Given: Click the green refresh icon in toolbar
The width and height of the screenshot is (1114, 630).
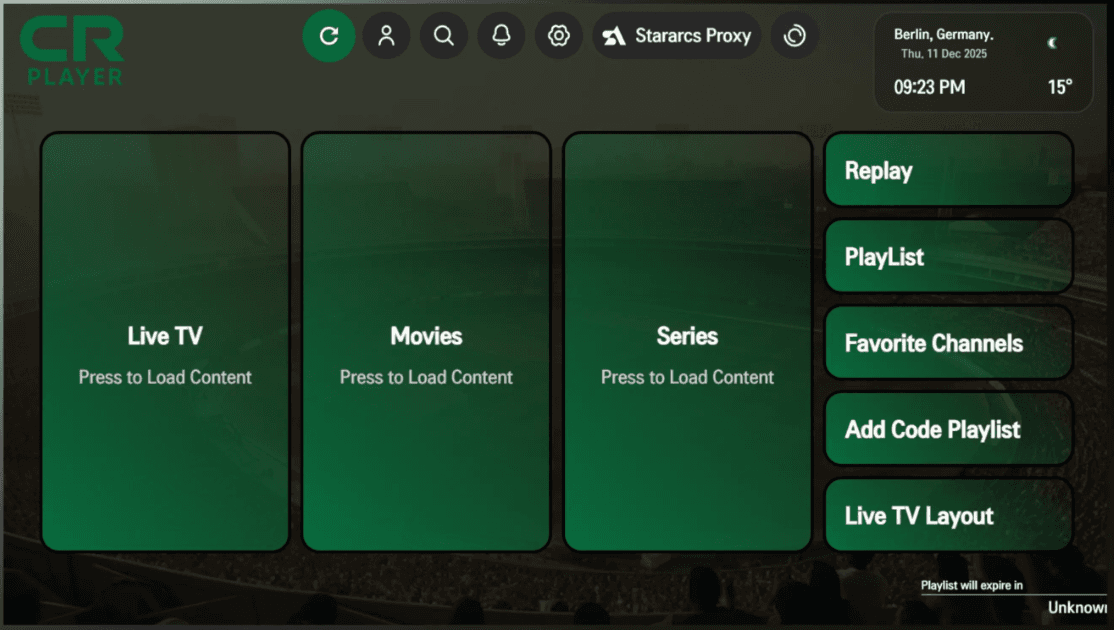Looking at the screenshot, I should click(x=329, y=36).
